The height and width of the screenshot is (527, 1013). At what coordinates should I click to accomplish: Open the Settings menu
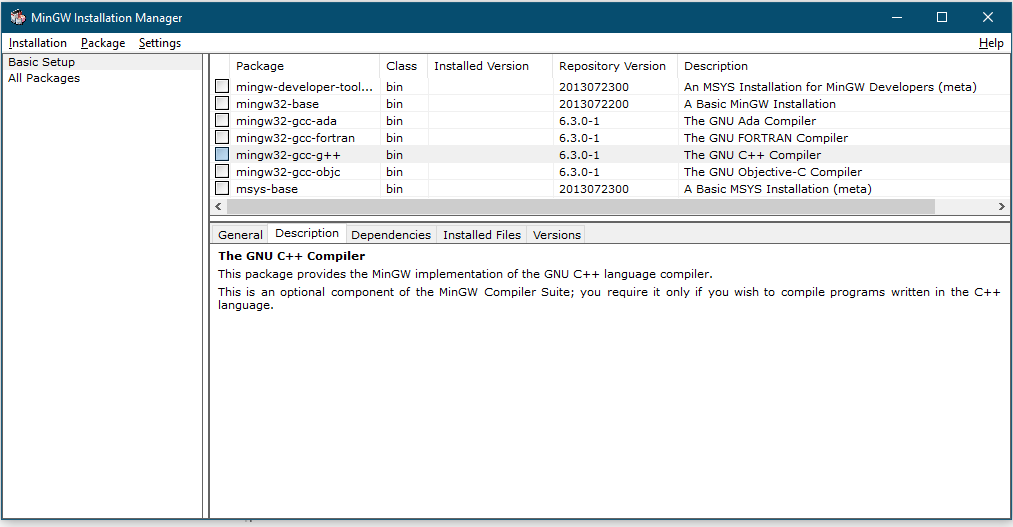(160, 43)
